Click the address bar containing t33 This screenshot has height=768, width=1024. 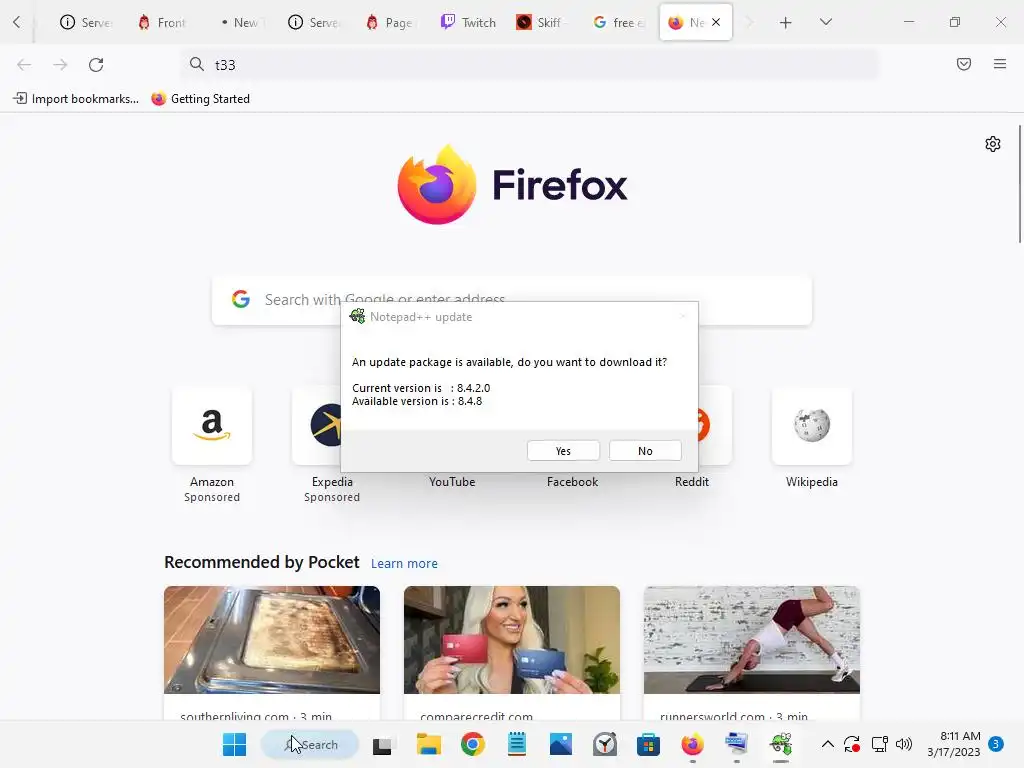(529, 65)
